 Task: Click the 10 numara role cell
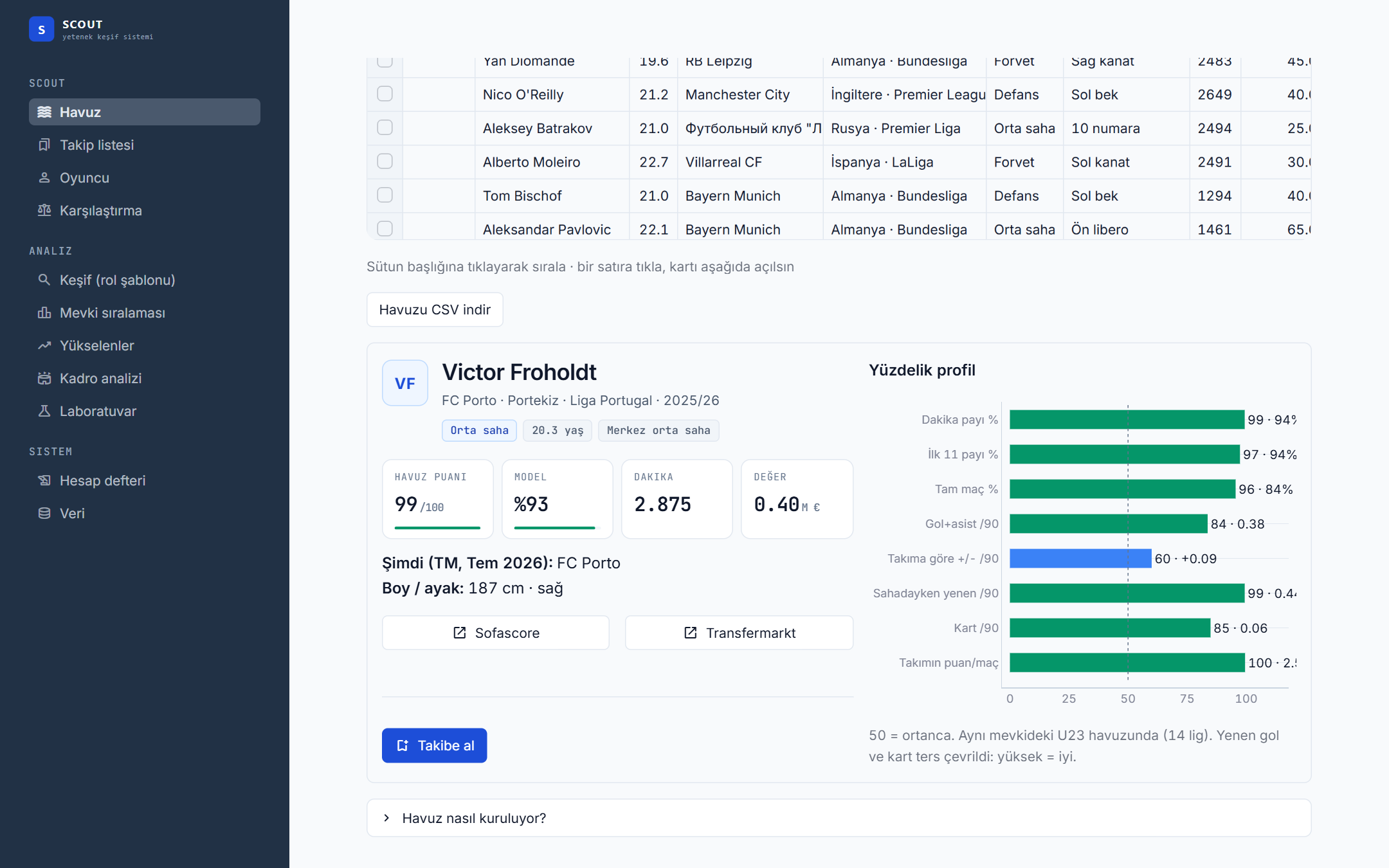pos(1126,129)
